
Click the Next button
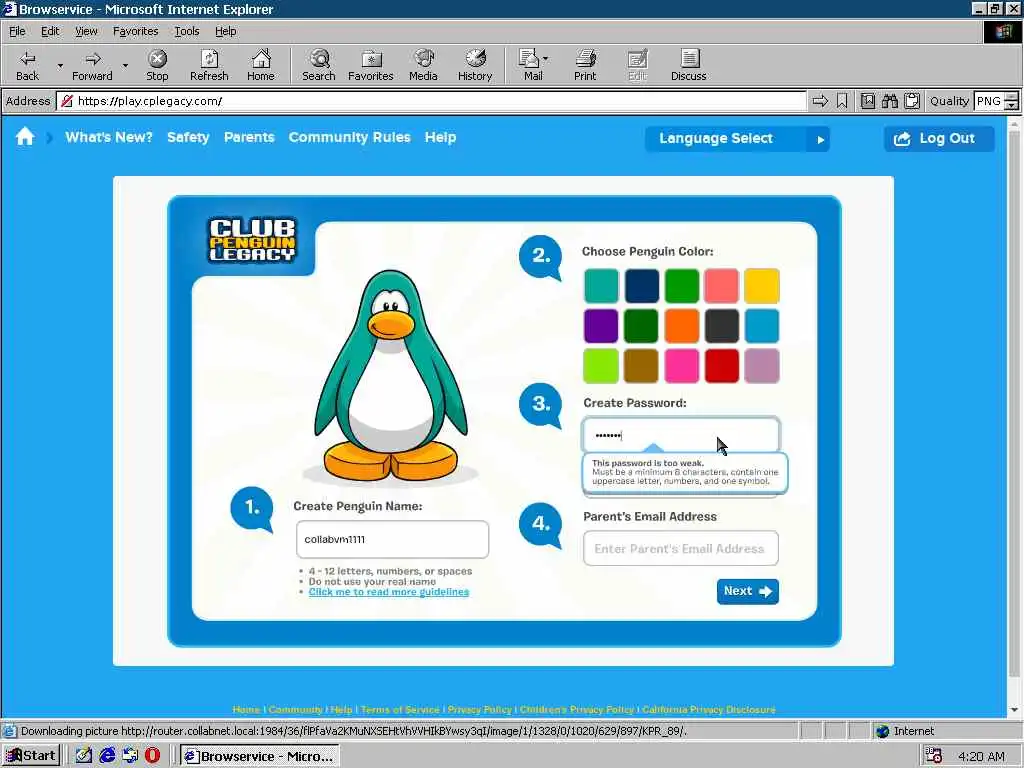coord(747,591)
